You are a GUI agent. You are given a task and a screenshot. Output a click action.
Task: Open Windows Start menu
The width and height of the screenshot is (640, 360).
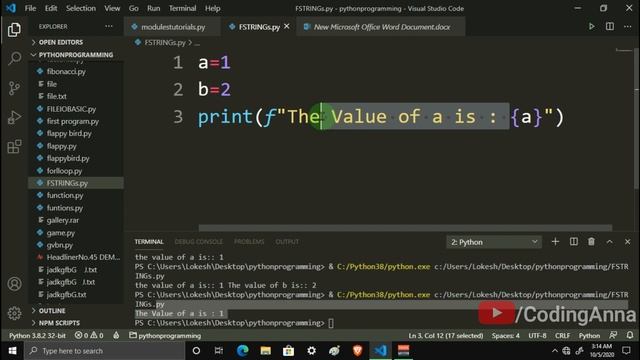12,351
